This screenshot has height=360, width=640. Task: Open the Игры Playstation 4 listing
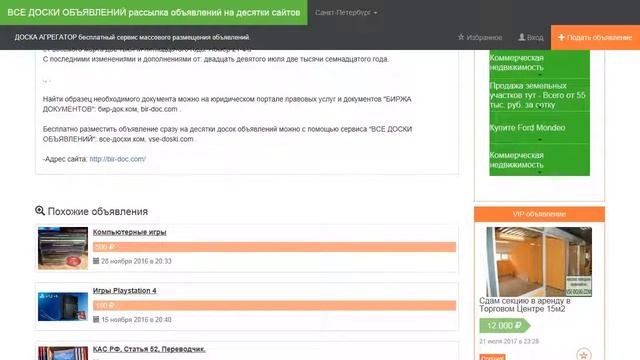tap(124, 291)
